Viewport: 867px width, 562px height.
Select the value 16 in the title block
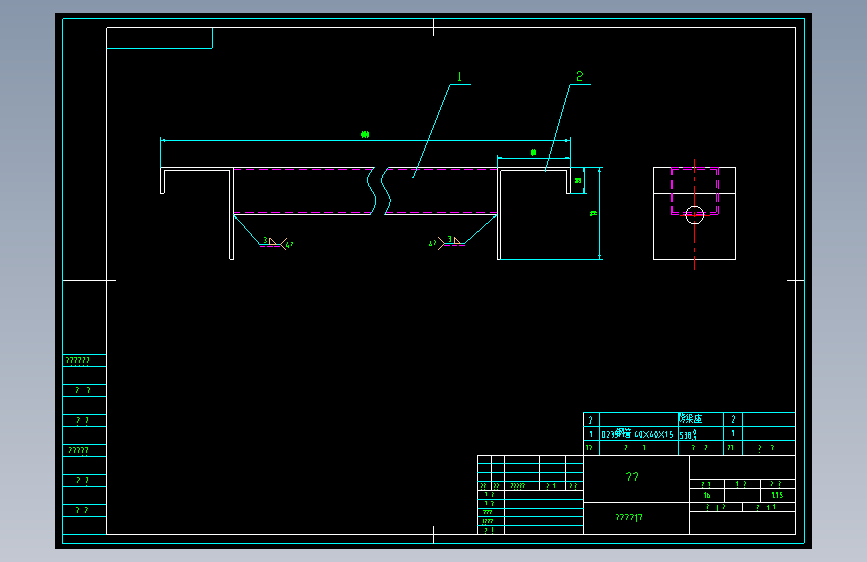[x=707, y=495]
